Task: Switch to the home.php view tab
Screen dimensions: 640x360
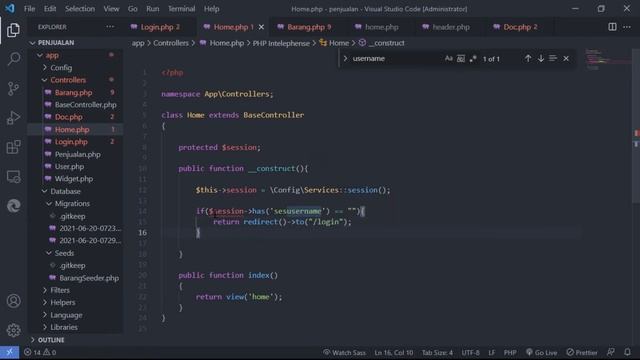Action: click(x=381, y=27)
